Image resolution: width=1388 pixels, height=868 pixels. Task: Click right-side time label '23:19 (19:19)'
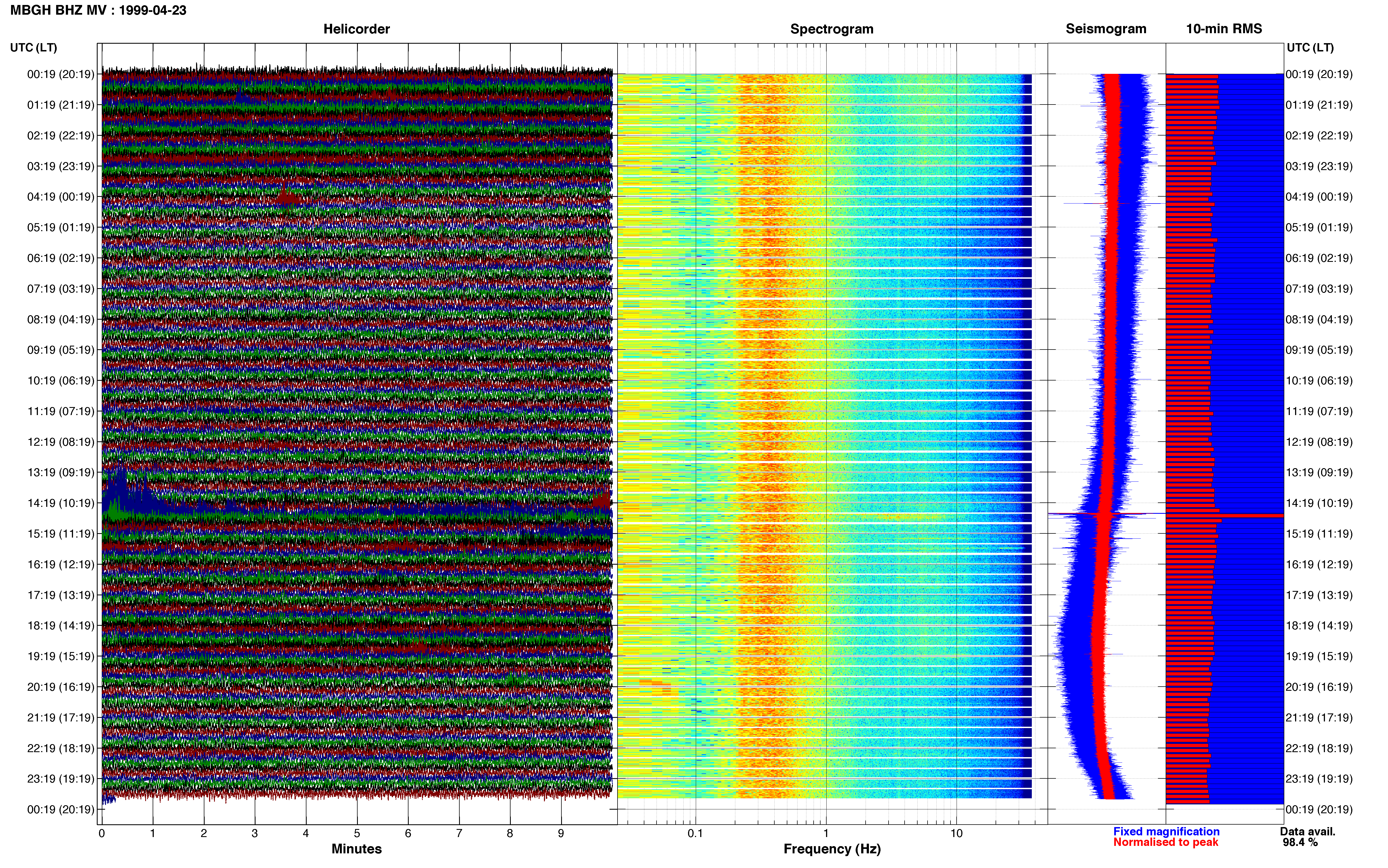coord(1319,779)
